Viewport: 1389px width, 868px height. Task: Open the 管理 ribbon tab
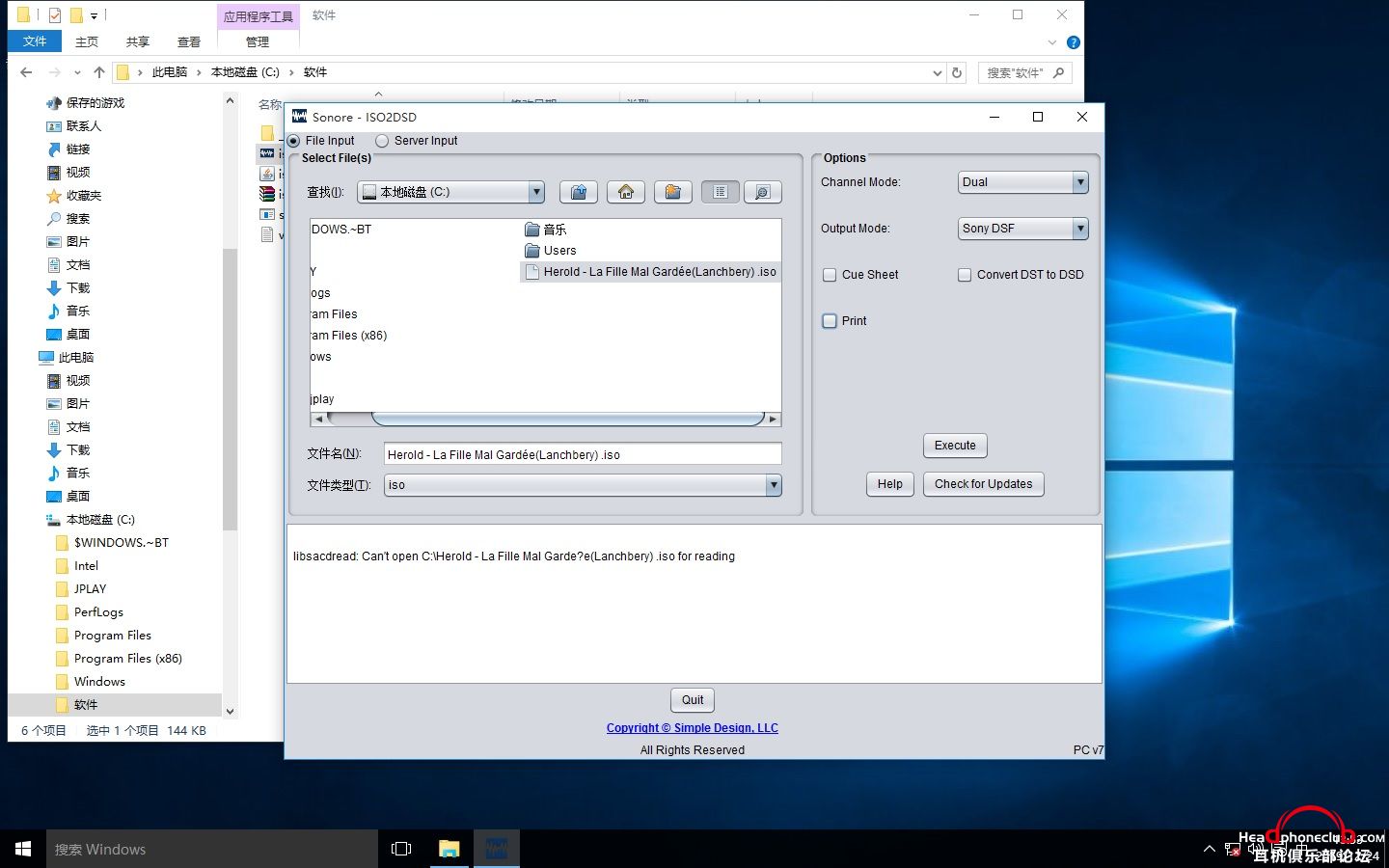click(258, 41)
